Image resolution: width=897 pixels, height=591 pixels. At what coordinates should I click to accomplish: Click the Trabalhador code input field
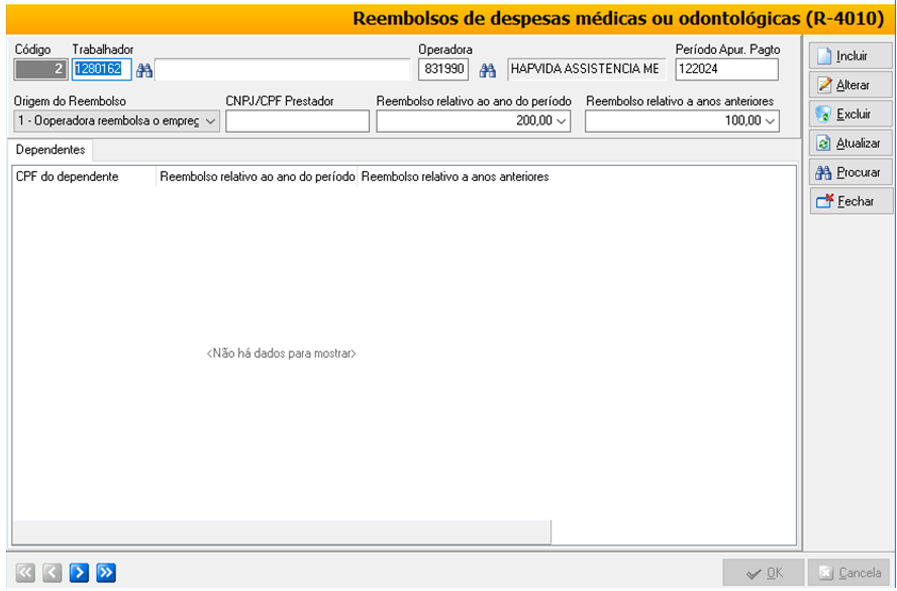click(101, 70)
